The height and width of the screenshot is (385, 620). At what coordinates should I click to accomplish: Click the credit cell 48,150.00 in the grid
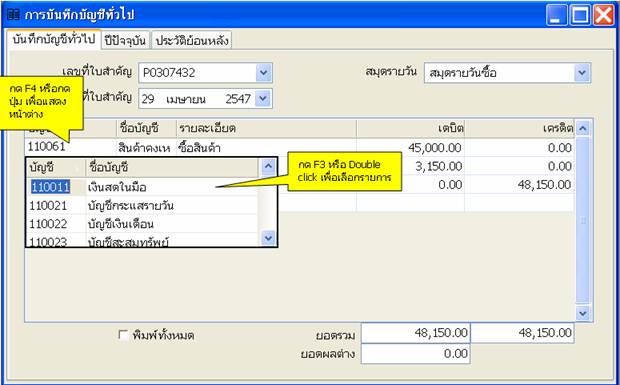point(519,185)
